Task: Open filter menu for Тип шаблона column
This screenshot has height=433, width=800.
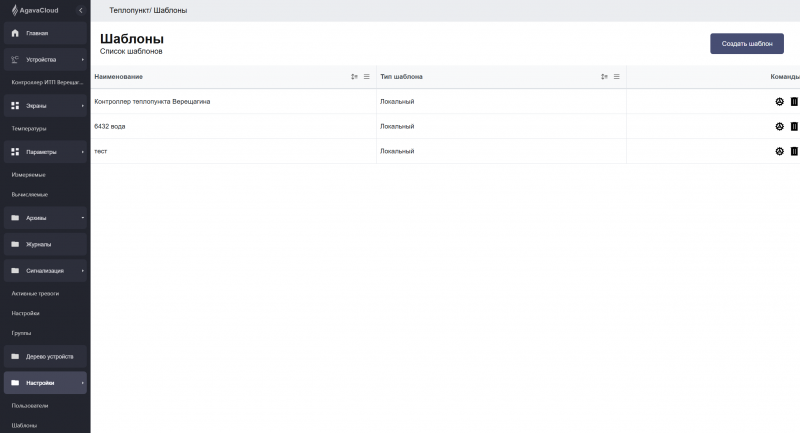Action: 617,77
